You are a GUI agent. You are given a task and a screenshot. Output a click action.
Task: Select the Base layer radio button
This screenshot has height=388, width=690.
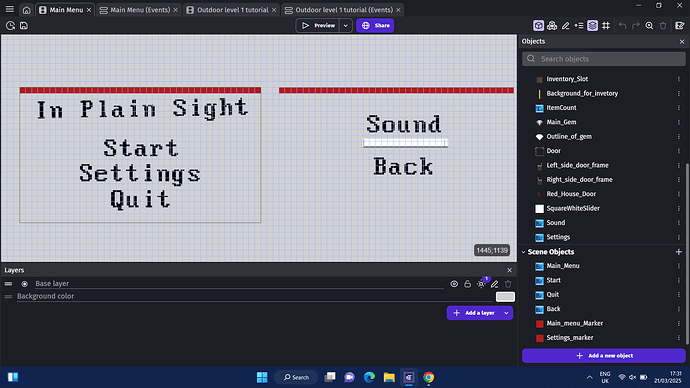click(25, 284)
